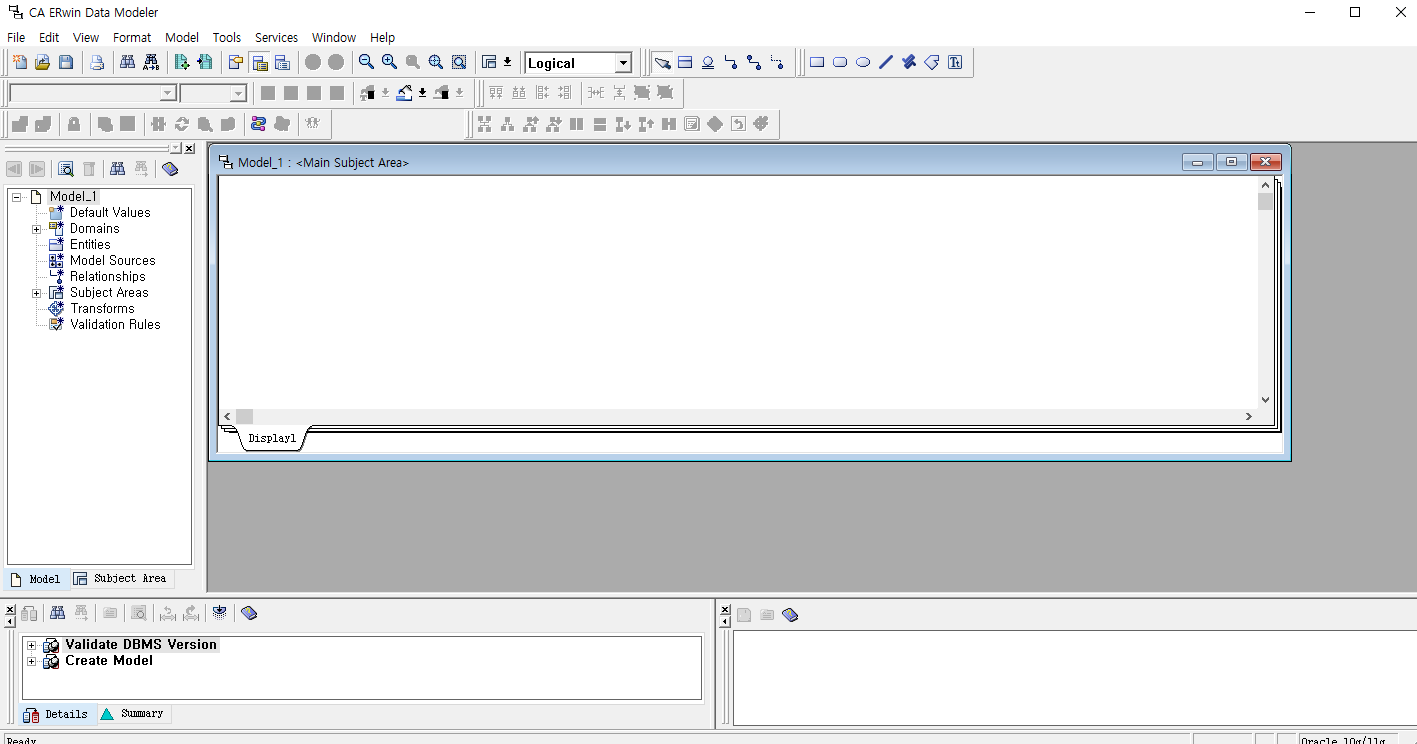The image size is (1417, 744).
Task: Select the Display1 diagram tab
Action: 272,438
